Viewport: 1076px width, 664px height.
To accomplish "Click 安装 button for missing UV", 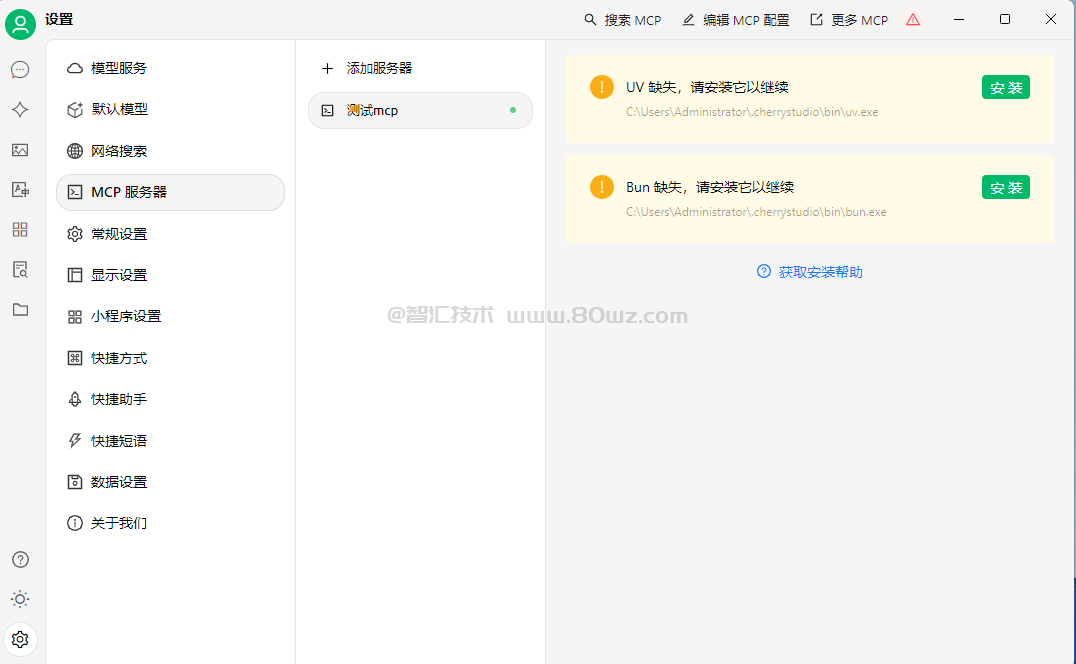I will pyautogui.click(x=1005, y=88).
